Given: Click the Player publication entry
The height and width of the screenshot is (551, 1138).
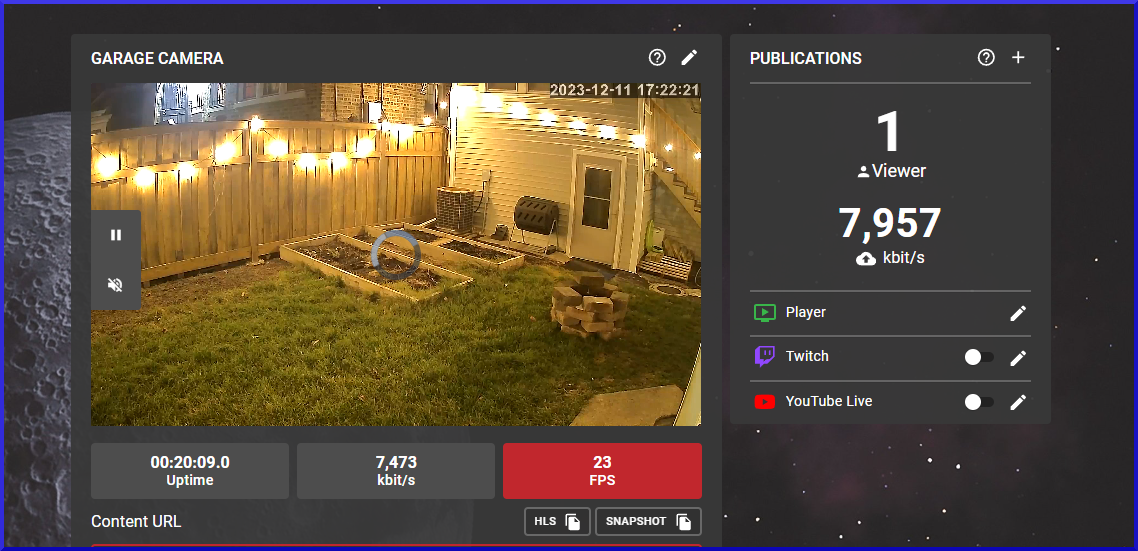Looking at the screenshot, I should (805, 313).
